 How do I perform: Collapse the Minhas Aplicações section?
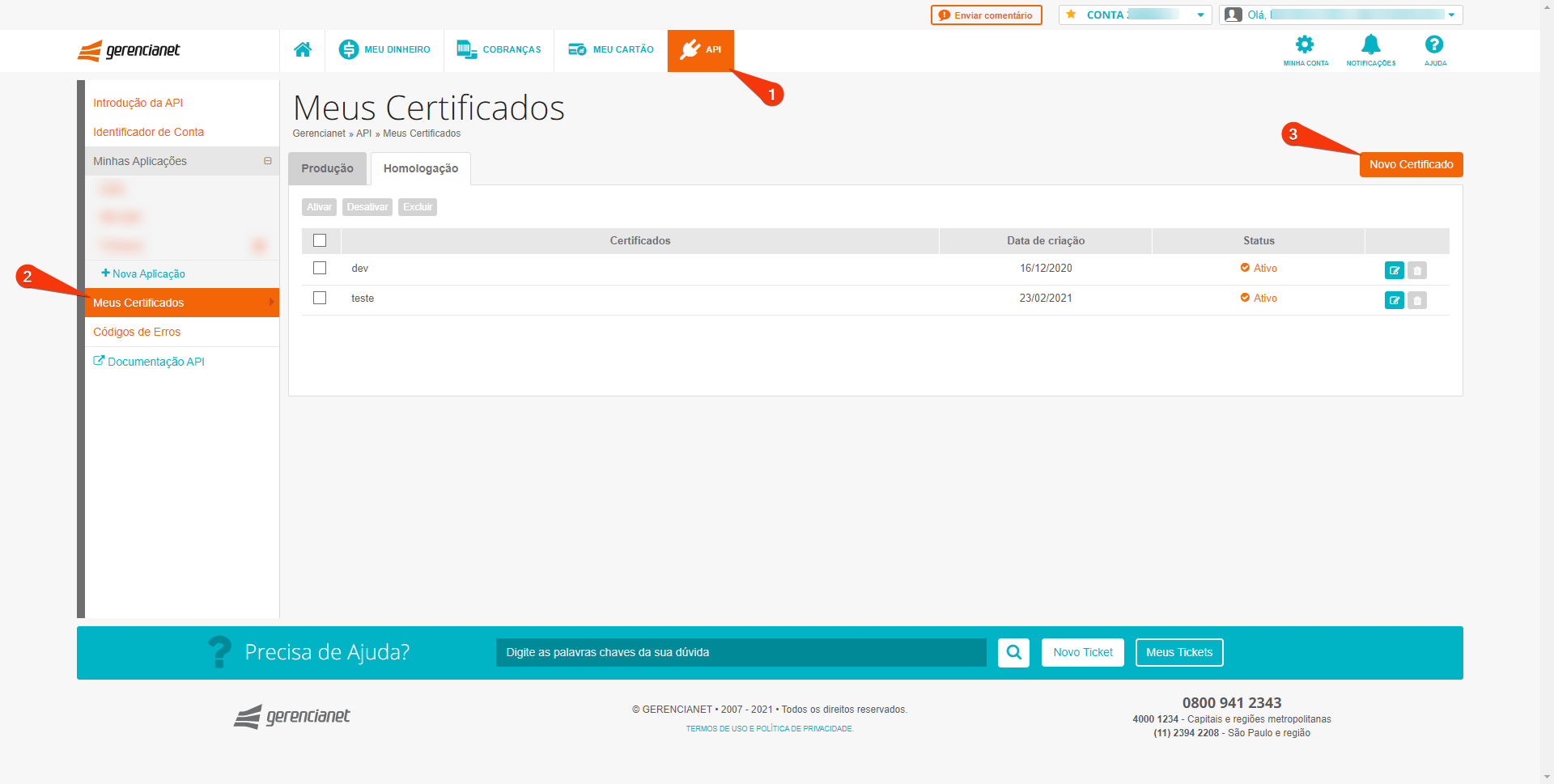[267, 161]
